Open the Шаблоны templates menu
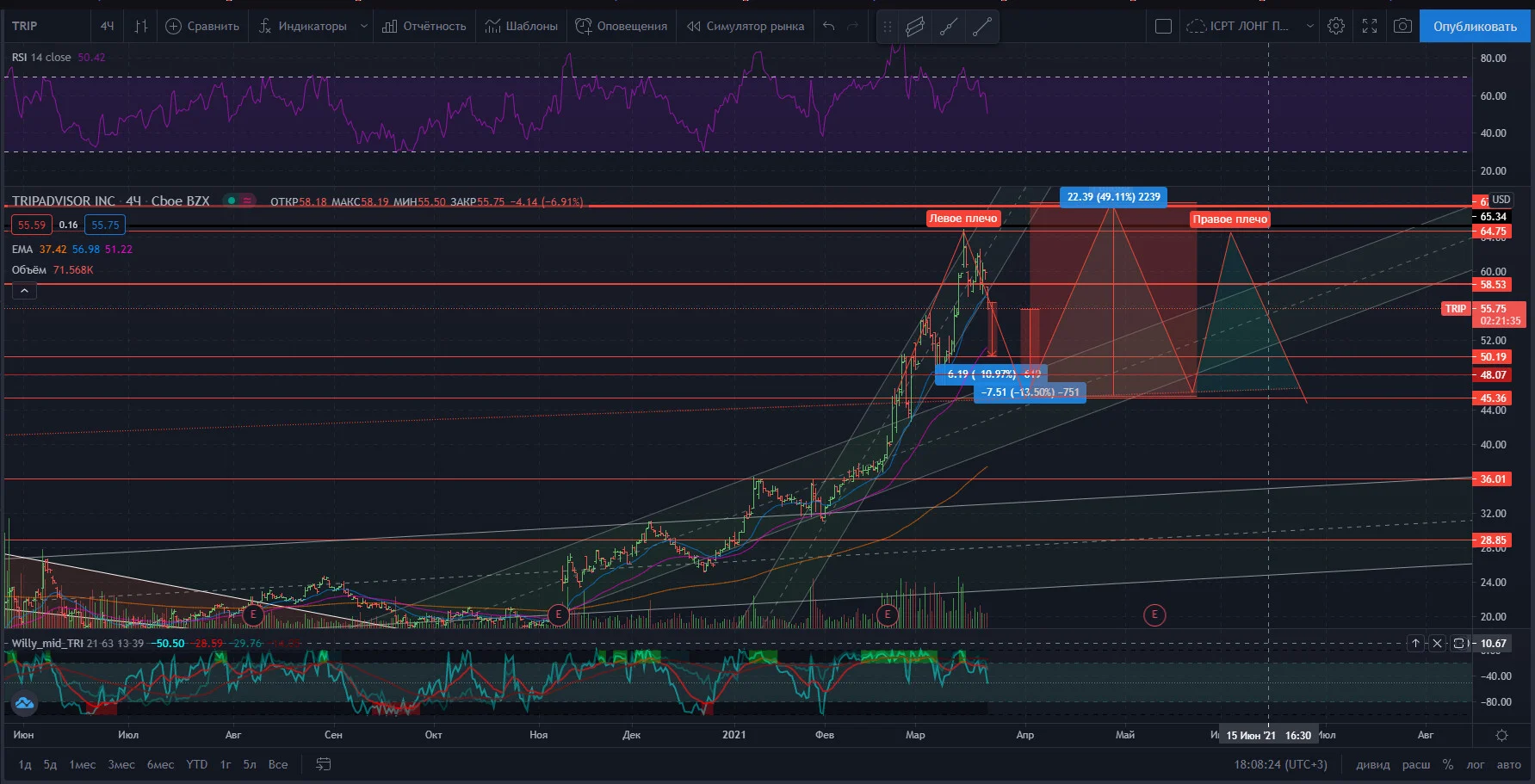This screenshot has height=784, width=1535. click(522, 26)
